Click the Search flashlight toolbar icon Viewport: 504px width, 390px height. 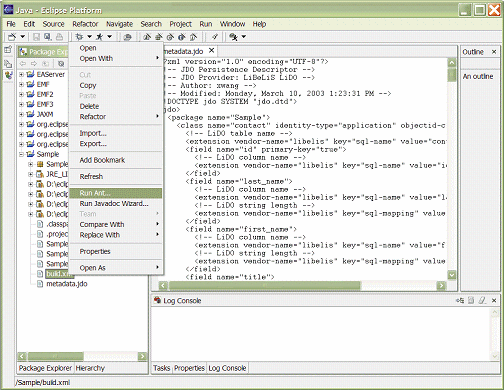click(234, 37)
